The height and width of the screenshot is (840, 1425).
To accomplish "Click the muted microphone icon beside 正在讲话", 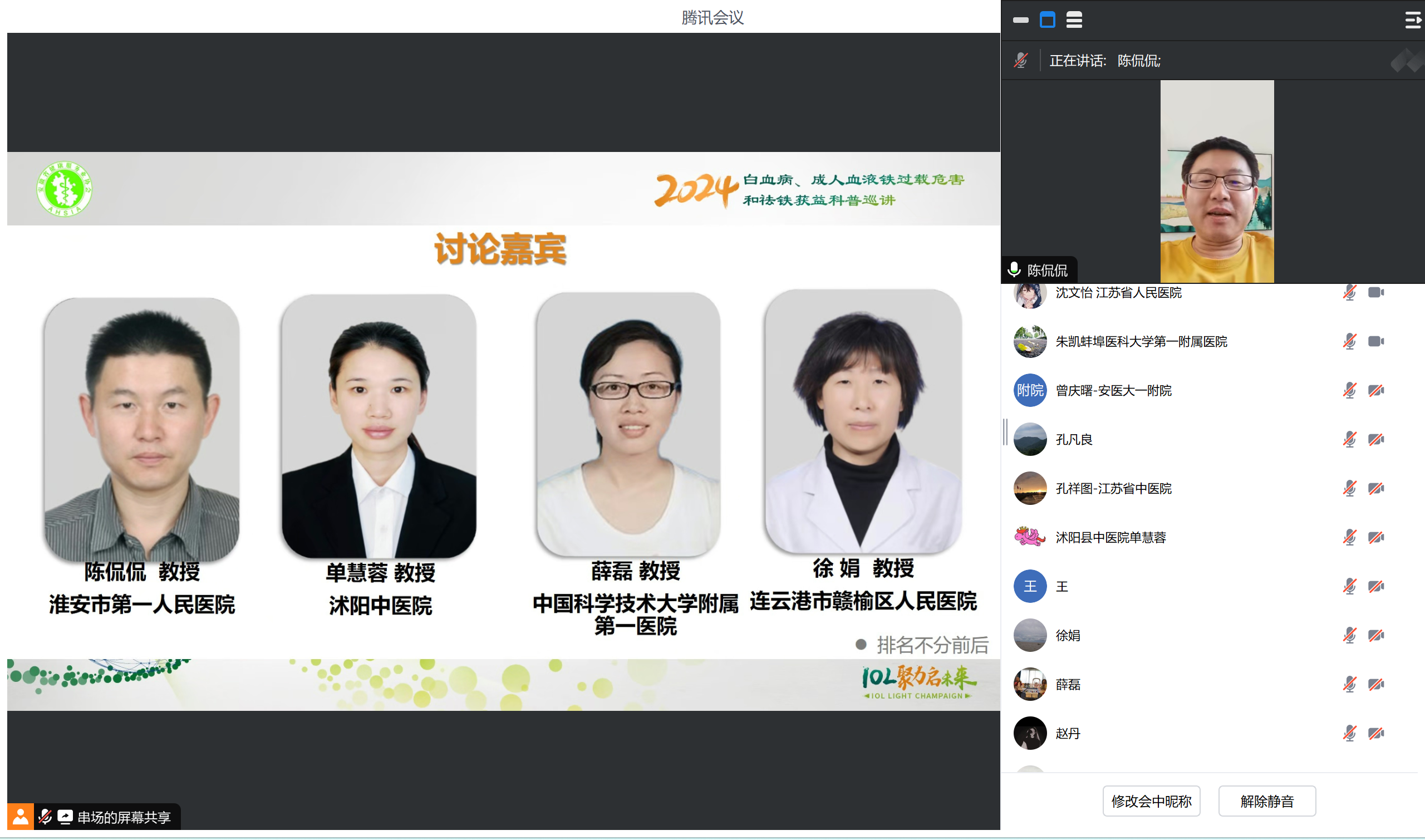I will [x=1020, y=61].
